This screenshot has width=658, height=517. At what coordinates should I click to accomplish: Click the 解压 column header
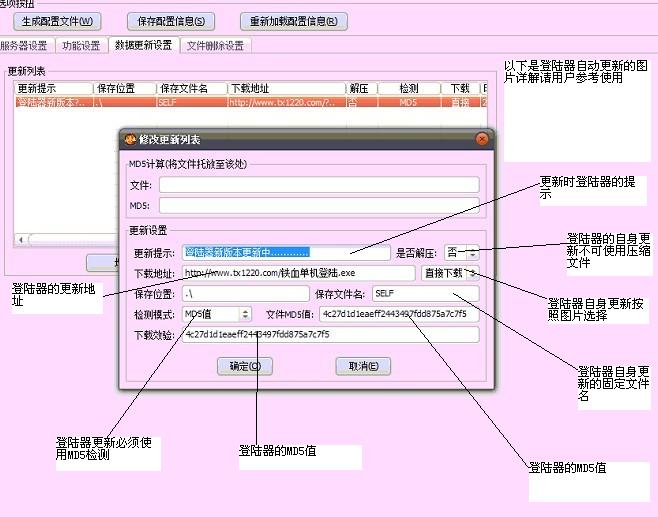coord(362,89)
